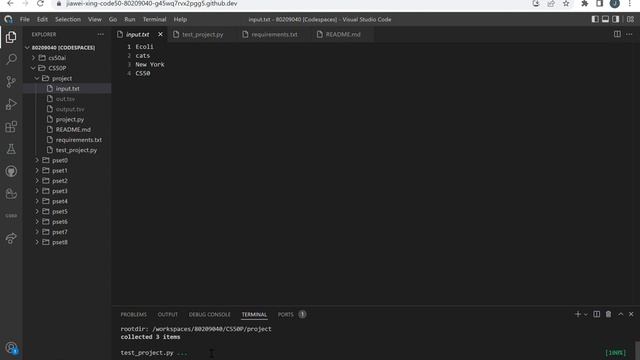Show the Problems panel tab
The image size is (640, 360).
[133, 314]
